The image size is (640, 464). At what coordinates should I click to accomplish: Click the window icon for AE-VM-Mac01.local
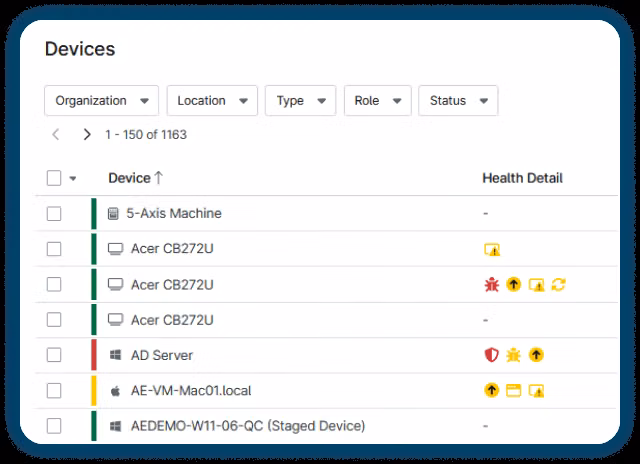(514, 390)
